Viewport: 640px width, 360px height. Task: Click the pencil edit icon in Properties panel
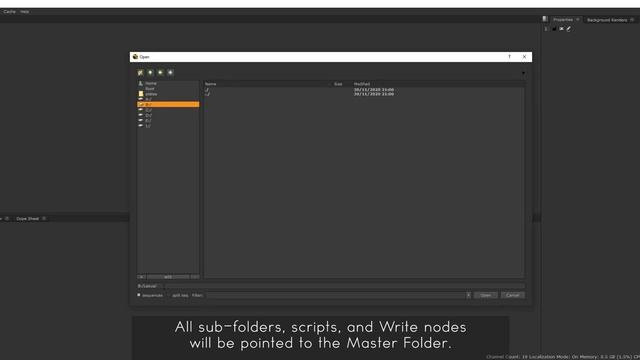(569, 29)
